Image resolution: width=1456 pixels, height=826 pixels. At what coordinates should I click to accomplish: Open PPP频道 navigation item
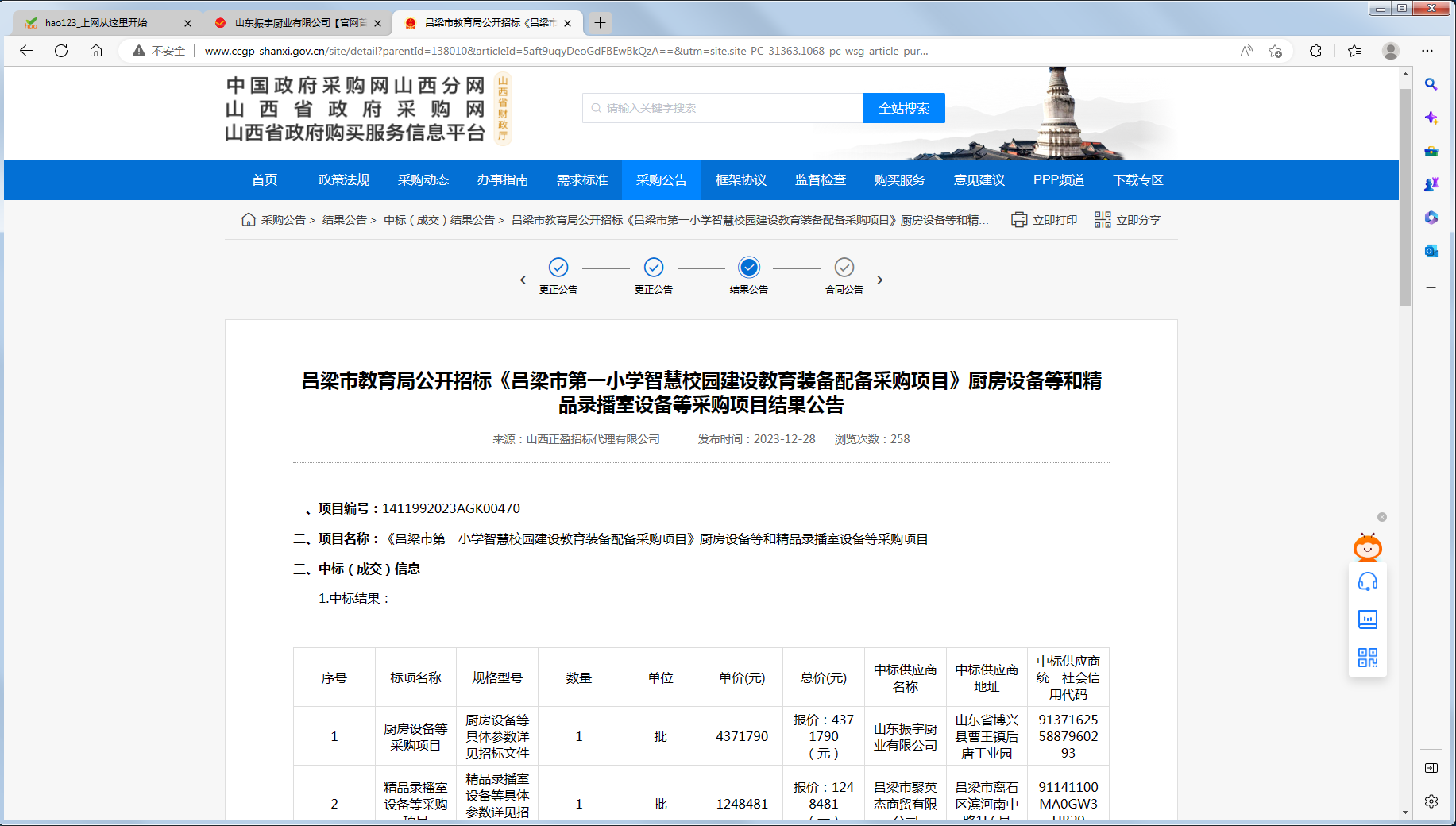pyautogui.click(x=1059, y=180)
